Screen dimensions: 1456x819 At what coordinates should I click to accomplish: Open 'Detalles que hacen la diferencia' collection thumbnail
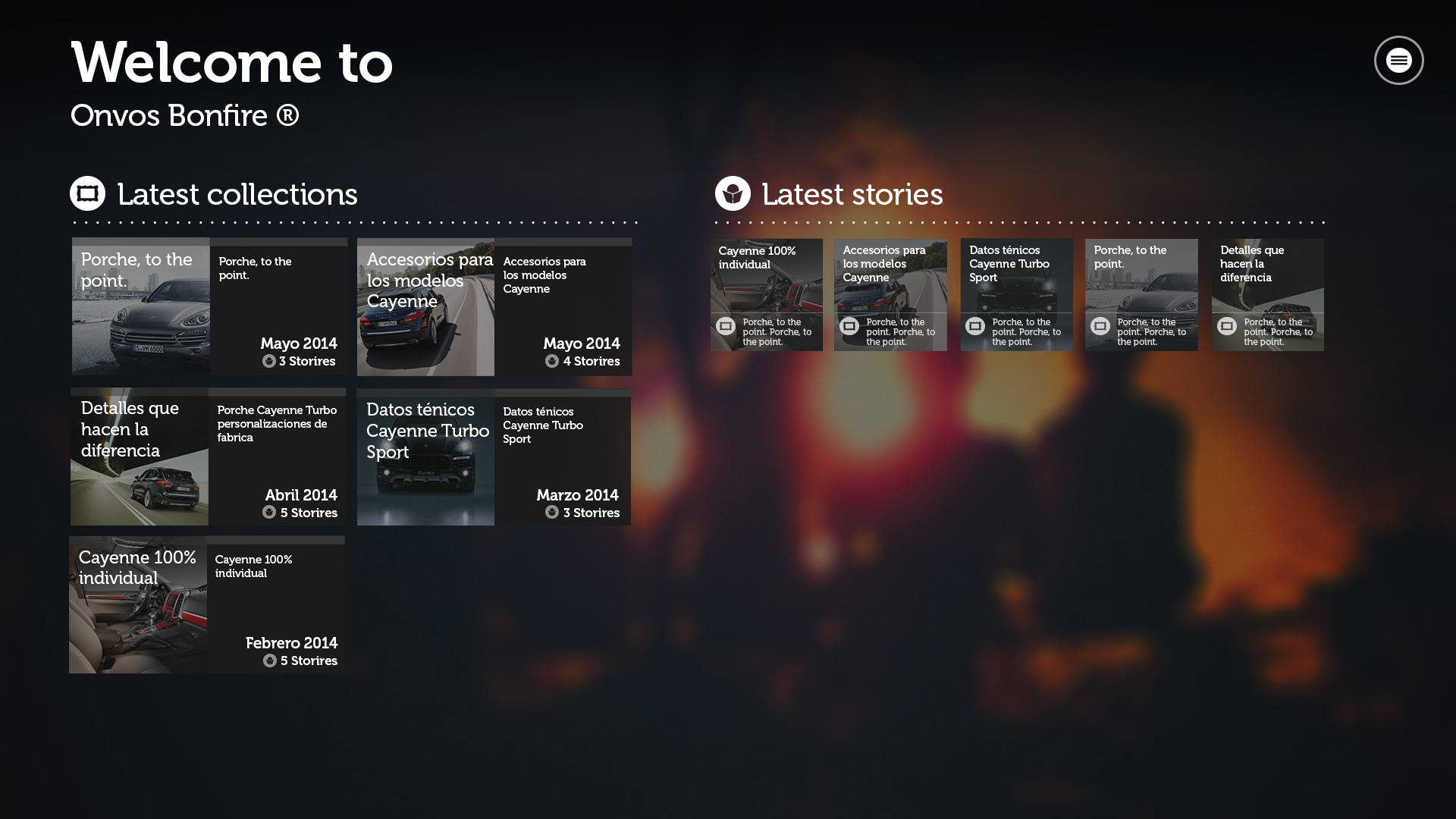[x=140, y=457]
